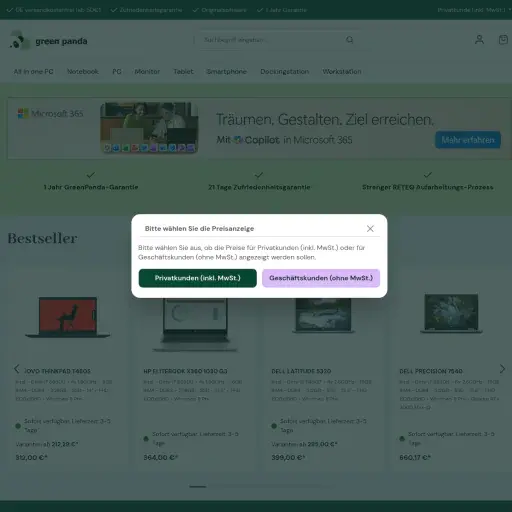This screenshot has width=512, height=512.
Task: Open Dell Precision 7540 product image
Action: click(x=451, y=314)
